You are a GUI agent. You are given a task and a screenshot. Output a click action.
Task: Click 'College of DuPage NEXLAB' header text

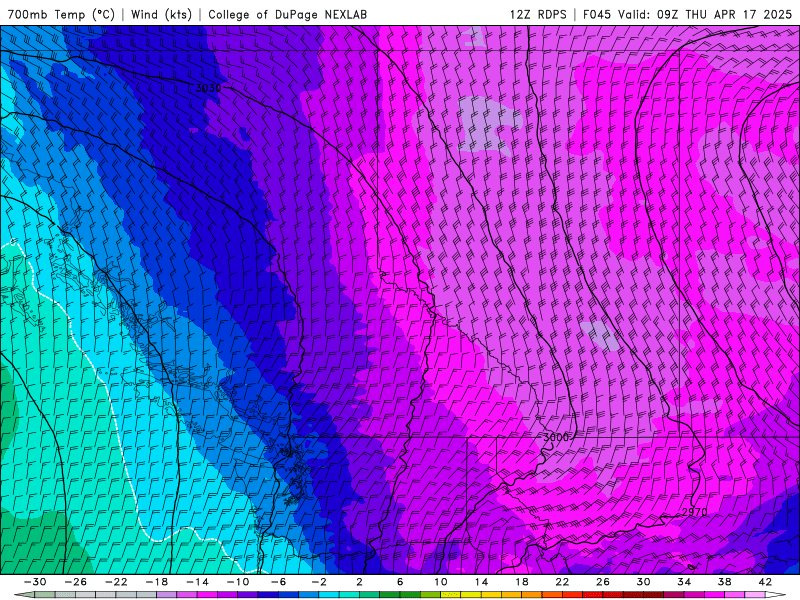(287, 14)
